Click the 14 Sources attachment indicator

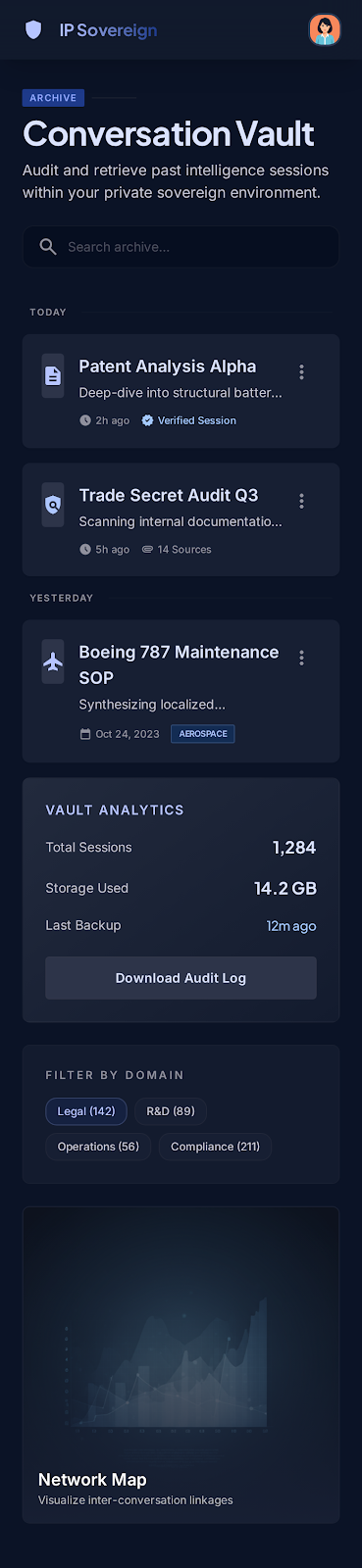click(x=177, y=550)
